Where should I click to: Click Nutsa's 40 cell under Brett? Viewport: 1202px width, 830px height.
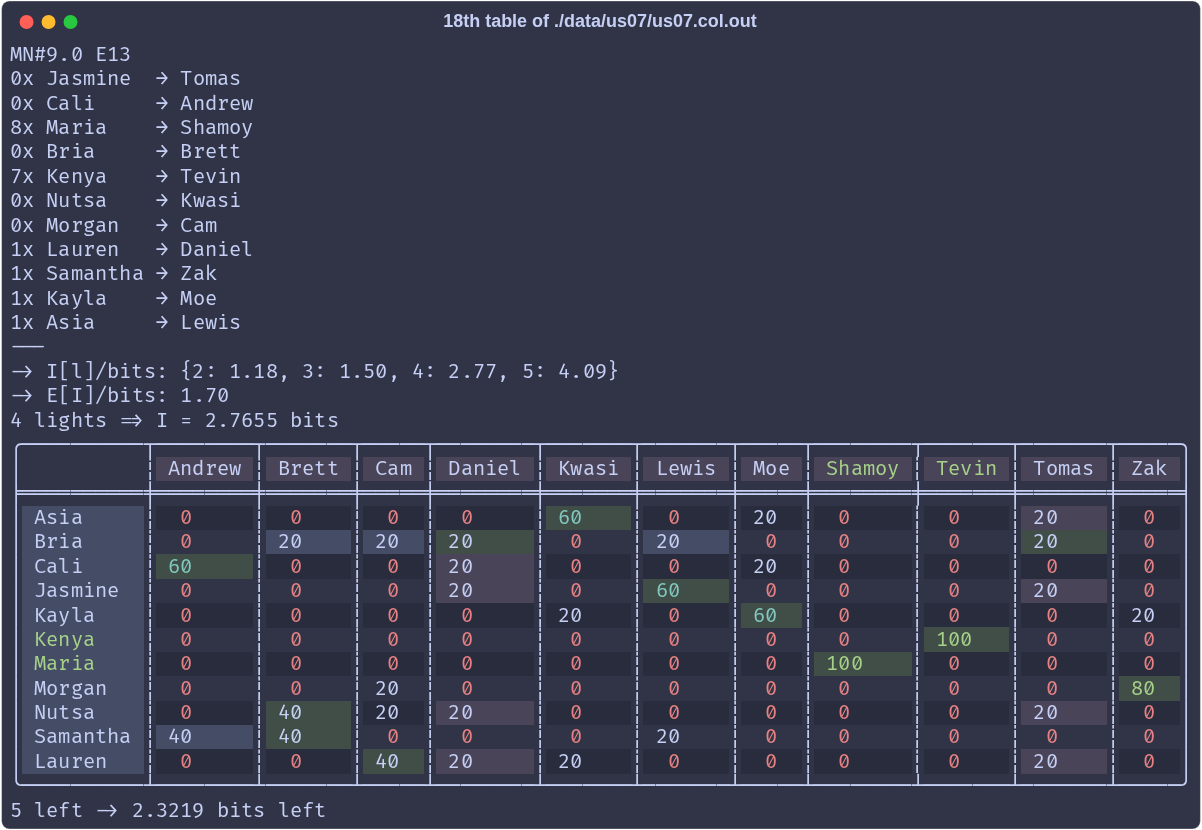[x=308, y=712]
